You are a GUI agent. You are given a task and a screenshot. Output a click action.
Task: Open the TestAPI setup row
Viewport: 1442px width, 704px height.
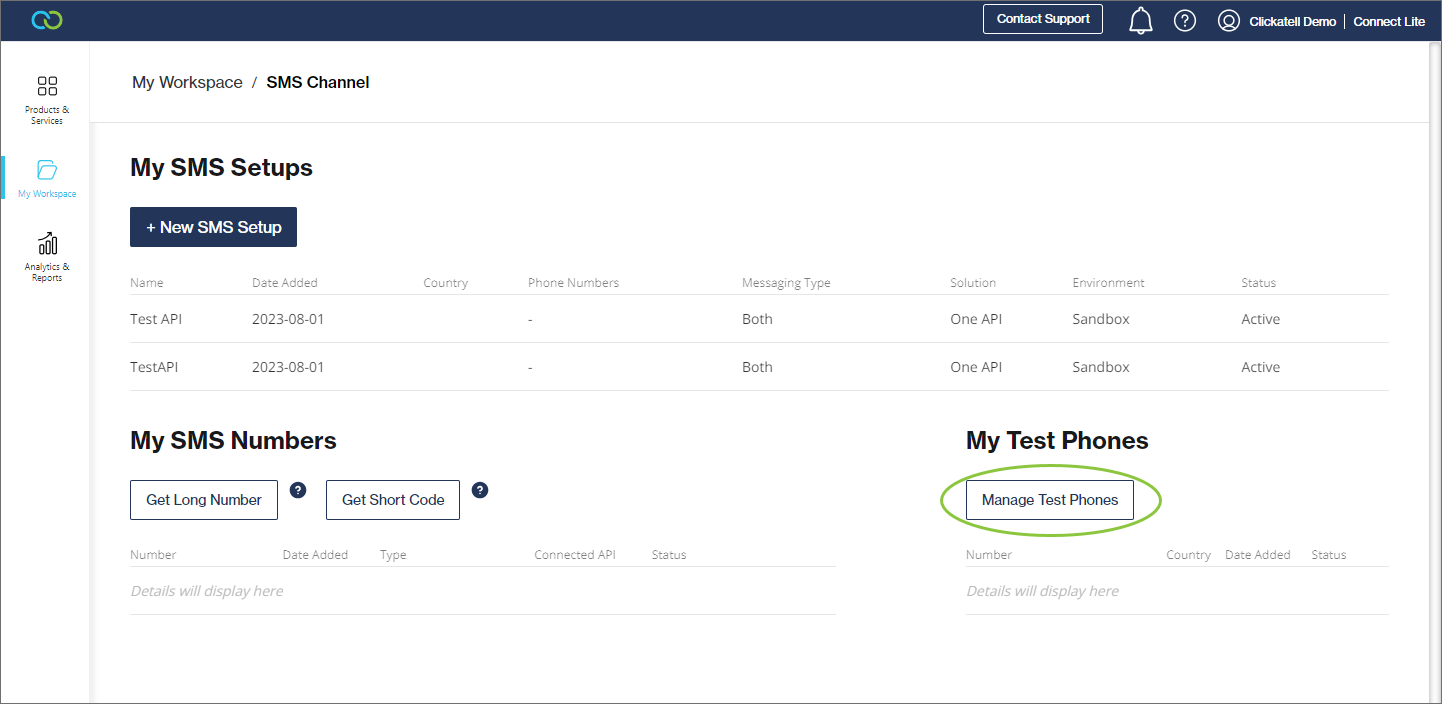click(x=153, y=367)
